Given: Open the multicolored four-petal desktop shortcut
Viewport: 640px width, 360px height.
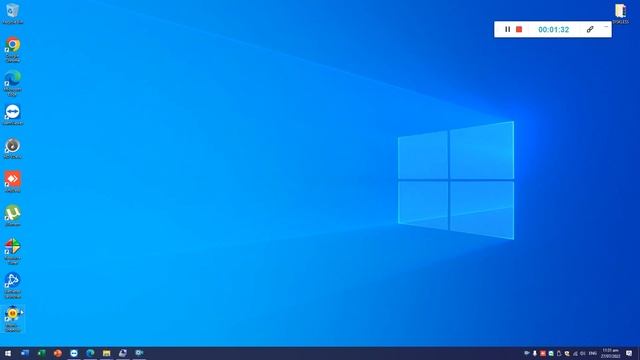Looking at the screenshot, I should point(13,251).
